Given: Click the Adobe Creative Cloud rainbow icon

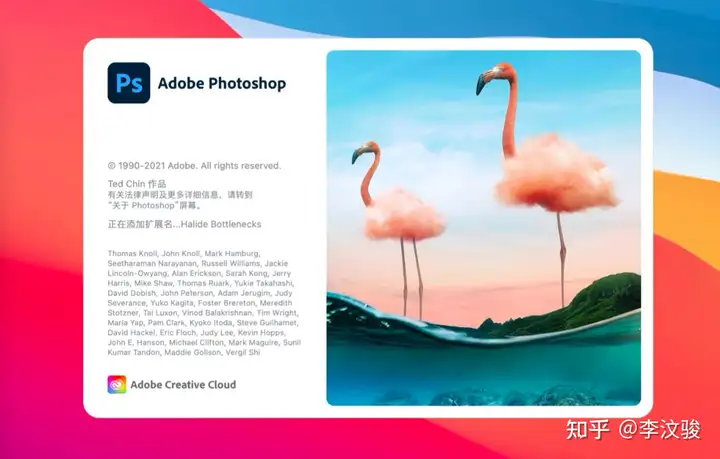Looking at the screenshot, I should tap(117, 385).
